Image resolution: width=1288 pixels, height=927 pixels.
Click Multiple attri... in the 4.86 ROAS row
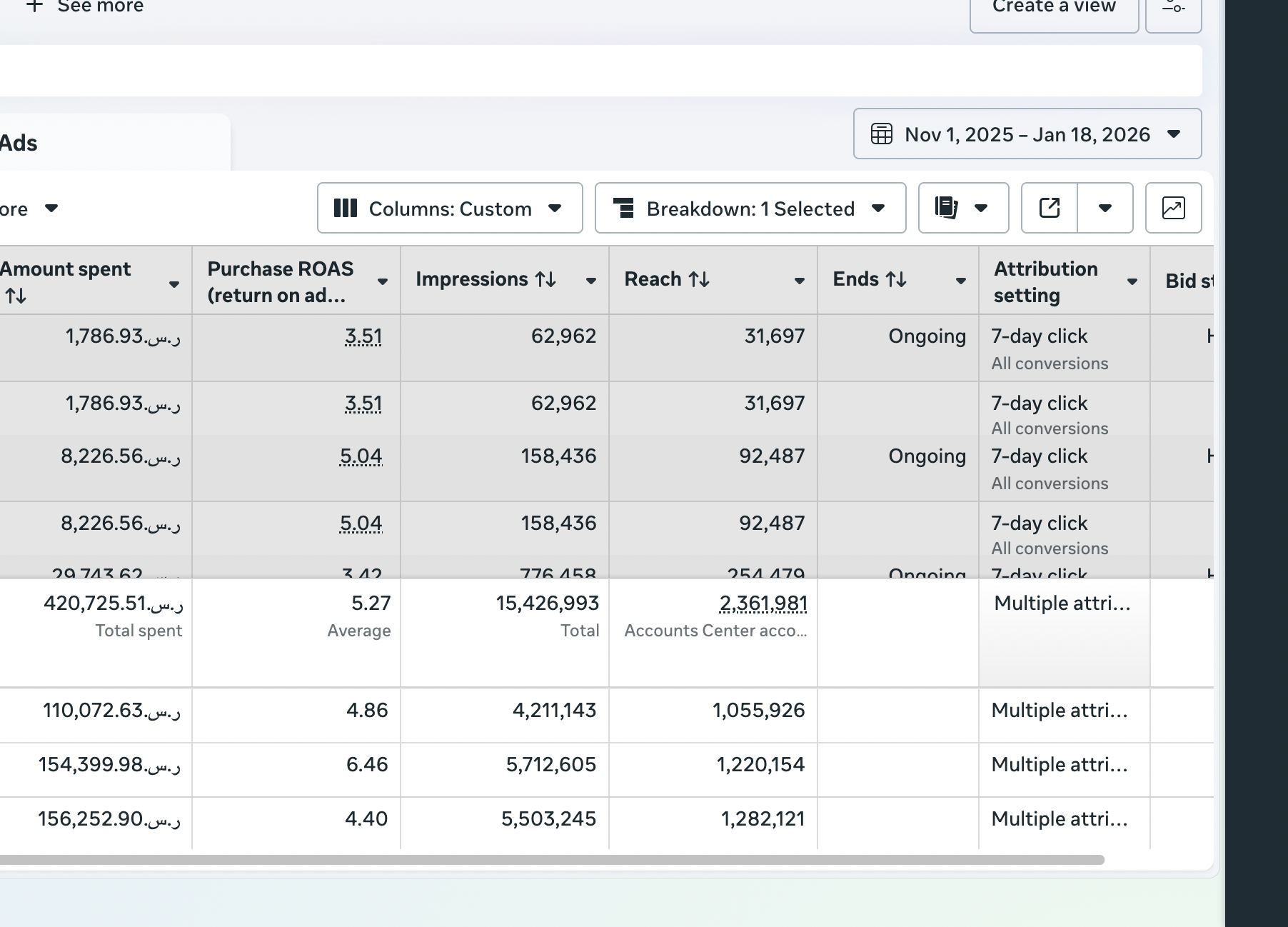click(1060, 711)
